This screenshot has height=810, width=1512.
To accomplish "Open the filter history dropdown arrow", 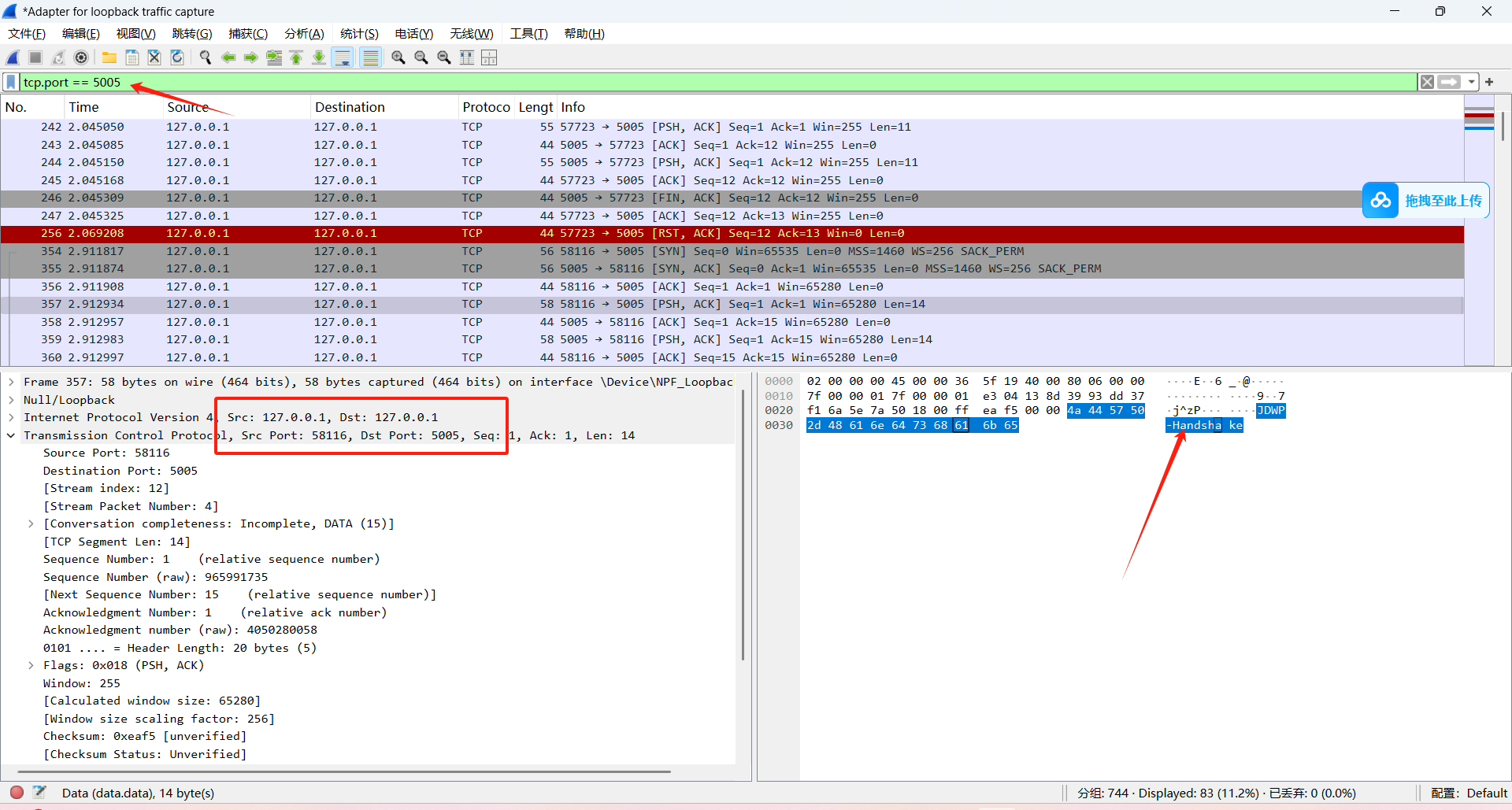I will pos(1471,82).
